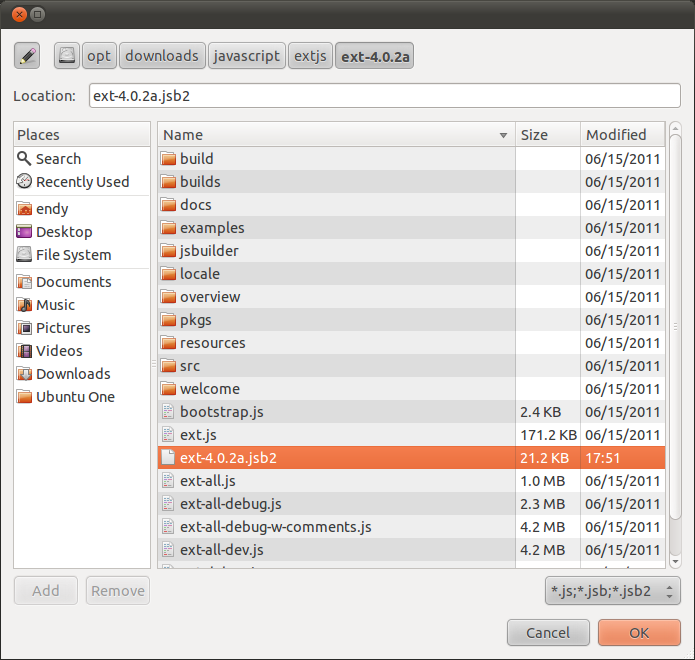Navigate to downloads path button

(162, 56)
